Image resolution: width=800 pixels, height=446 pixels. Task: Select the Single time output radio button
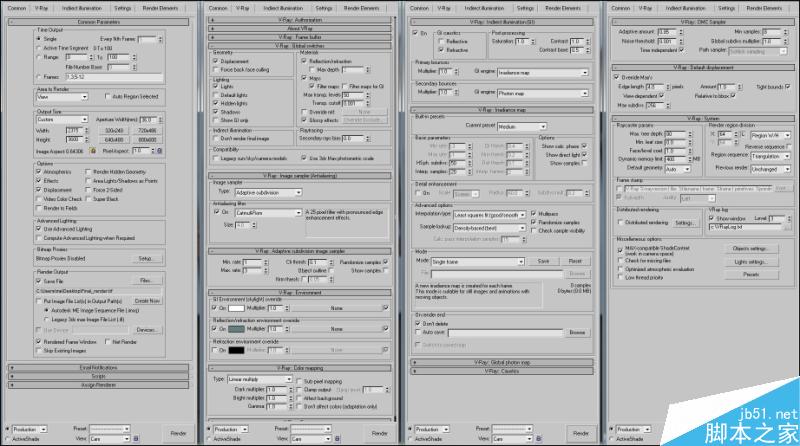[38, 39]
